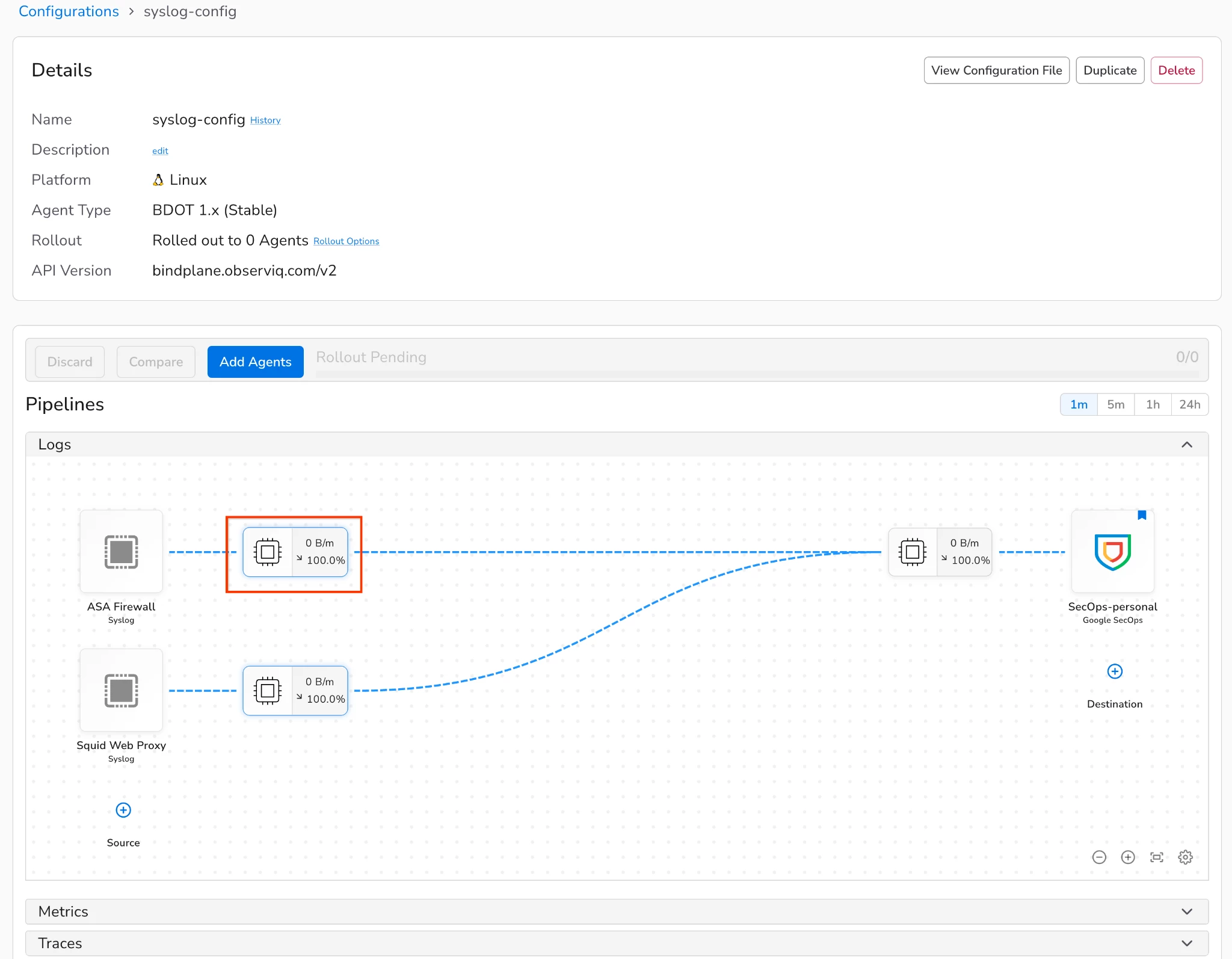
Task: Open Squid Web Proxy source node
Action: click(x=121, y=690)
